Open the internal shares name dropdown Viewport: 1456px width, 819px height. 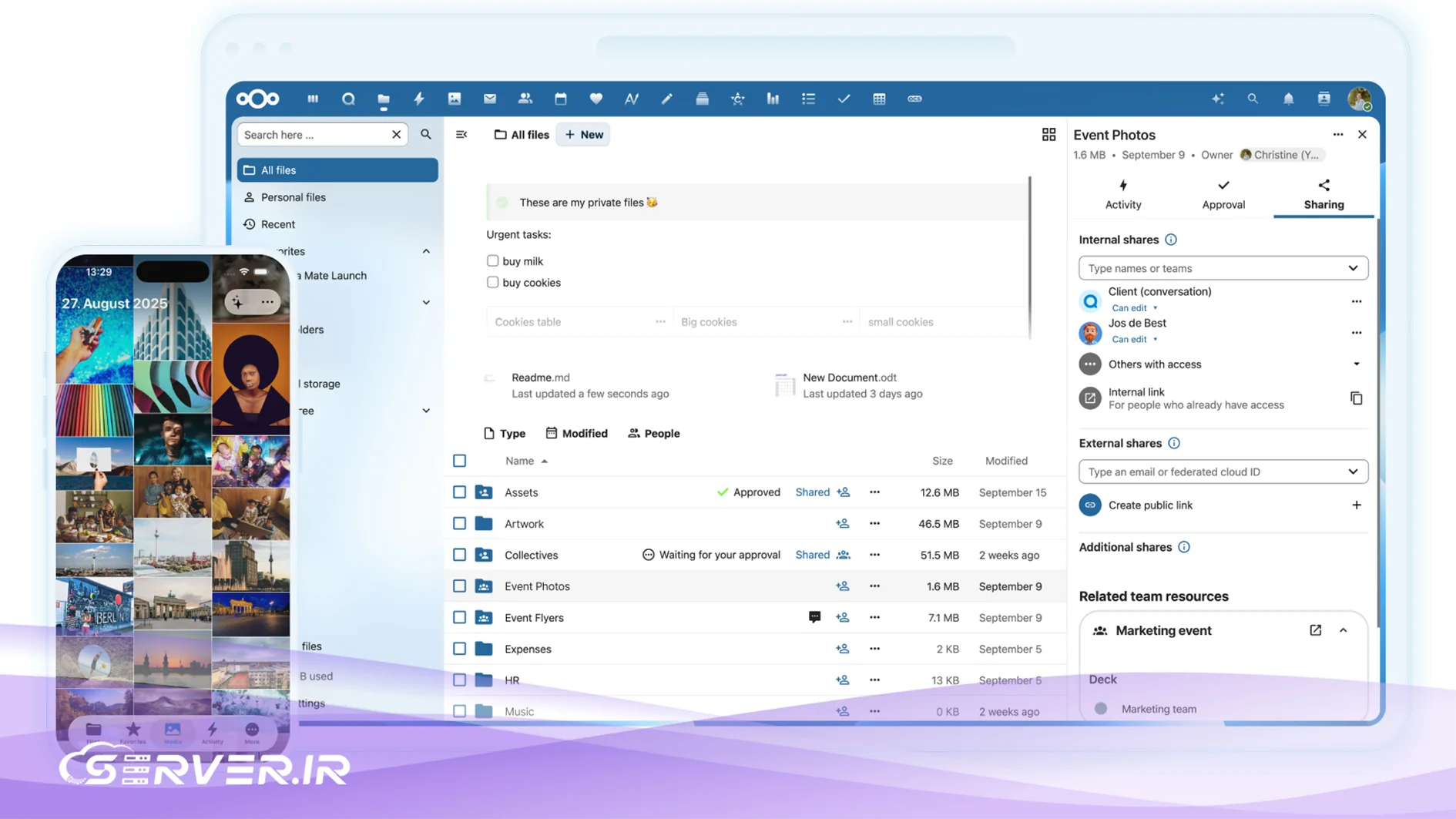[1223, 268]
